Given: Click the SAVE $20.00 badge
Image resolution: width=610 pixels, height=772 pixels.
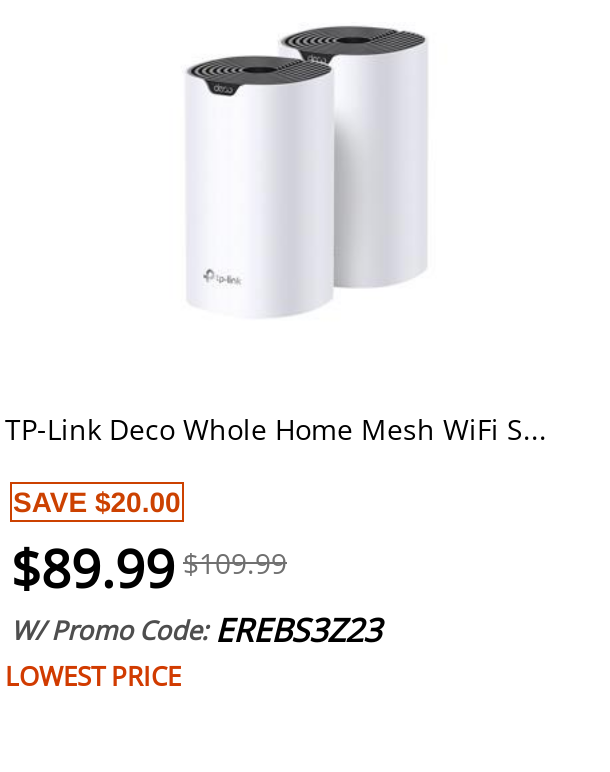Looking at the screenshot, I should pyautogui.click(x=97, y=502).
